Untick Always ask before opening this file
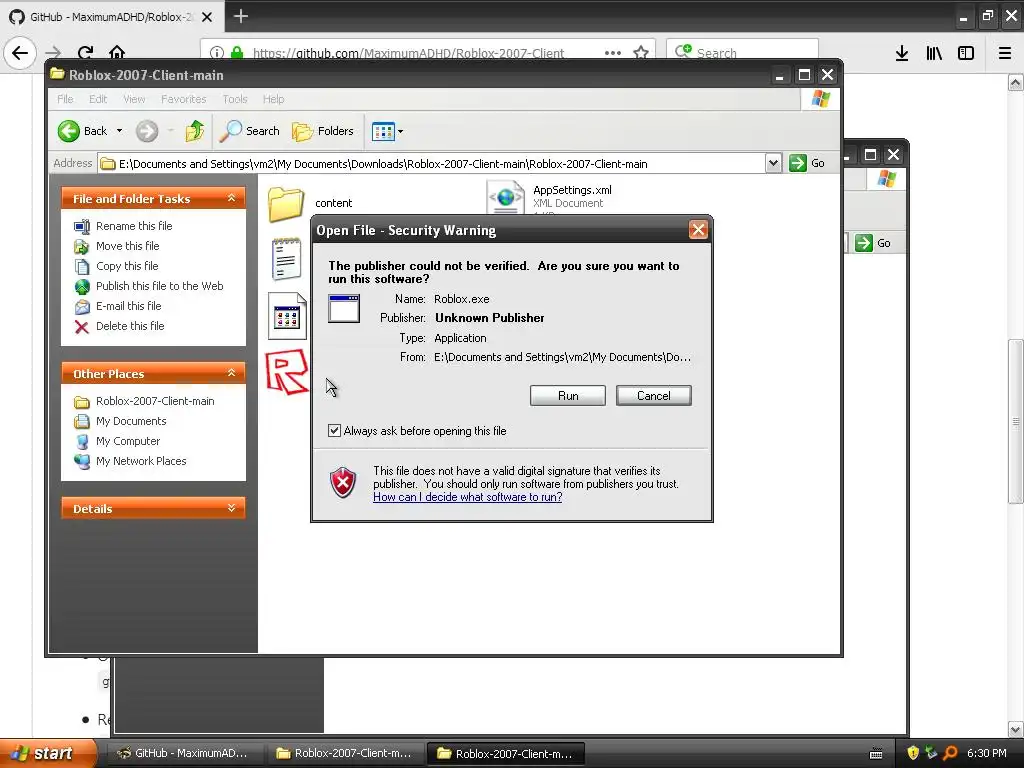Image resolution: width=1024 pixels, height=768 pixels. [x=334, y=430]
